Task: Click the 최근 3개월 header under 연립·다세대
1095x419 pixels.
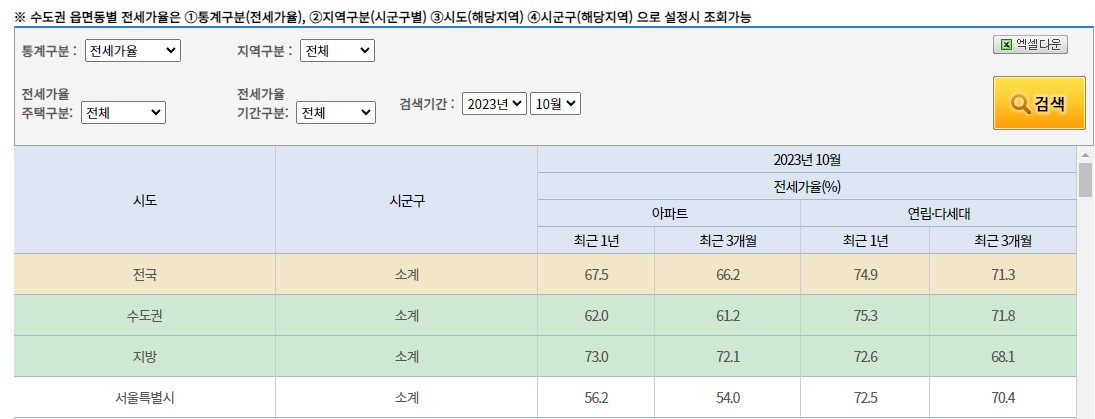Action: tap(1004, 240)
